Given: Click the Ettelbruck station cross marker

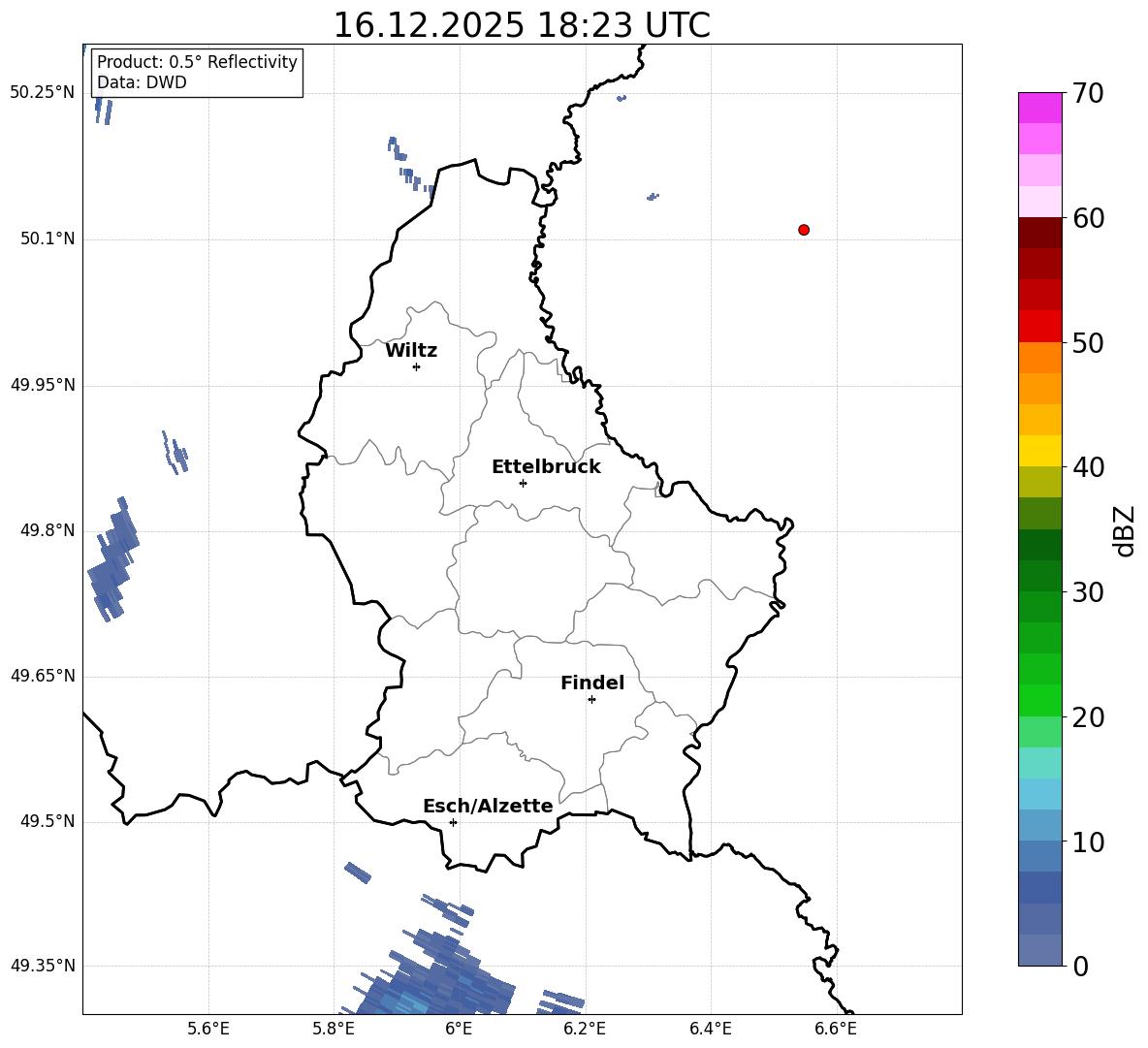Looking at the screenshot, I should pyautogui.click(x=523, y=483).
